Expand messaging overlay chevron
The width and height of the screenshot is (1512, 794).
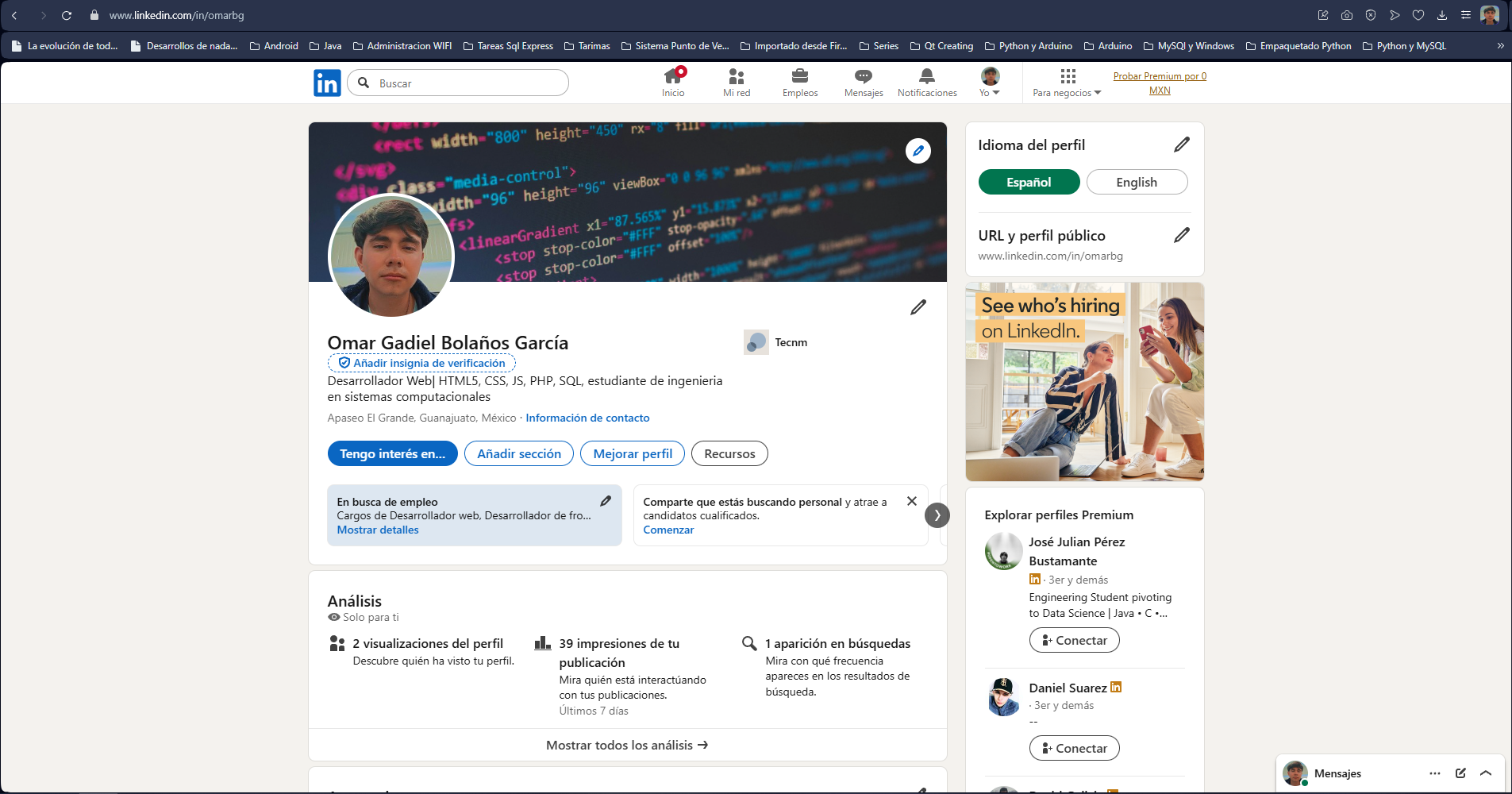point(1486,773)
